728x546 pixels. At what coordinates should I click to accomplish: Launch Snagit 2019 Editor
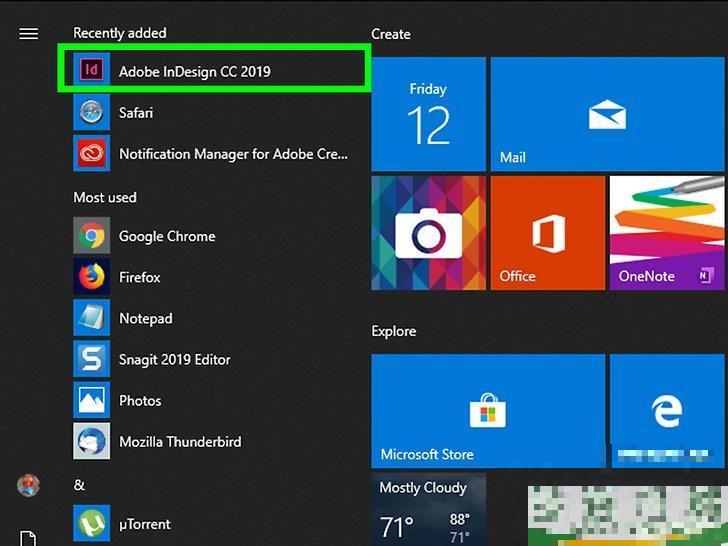174,359
